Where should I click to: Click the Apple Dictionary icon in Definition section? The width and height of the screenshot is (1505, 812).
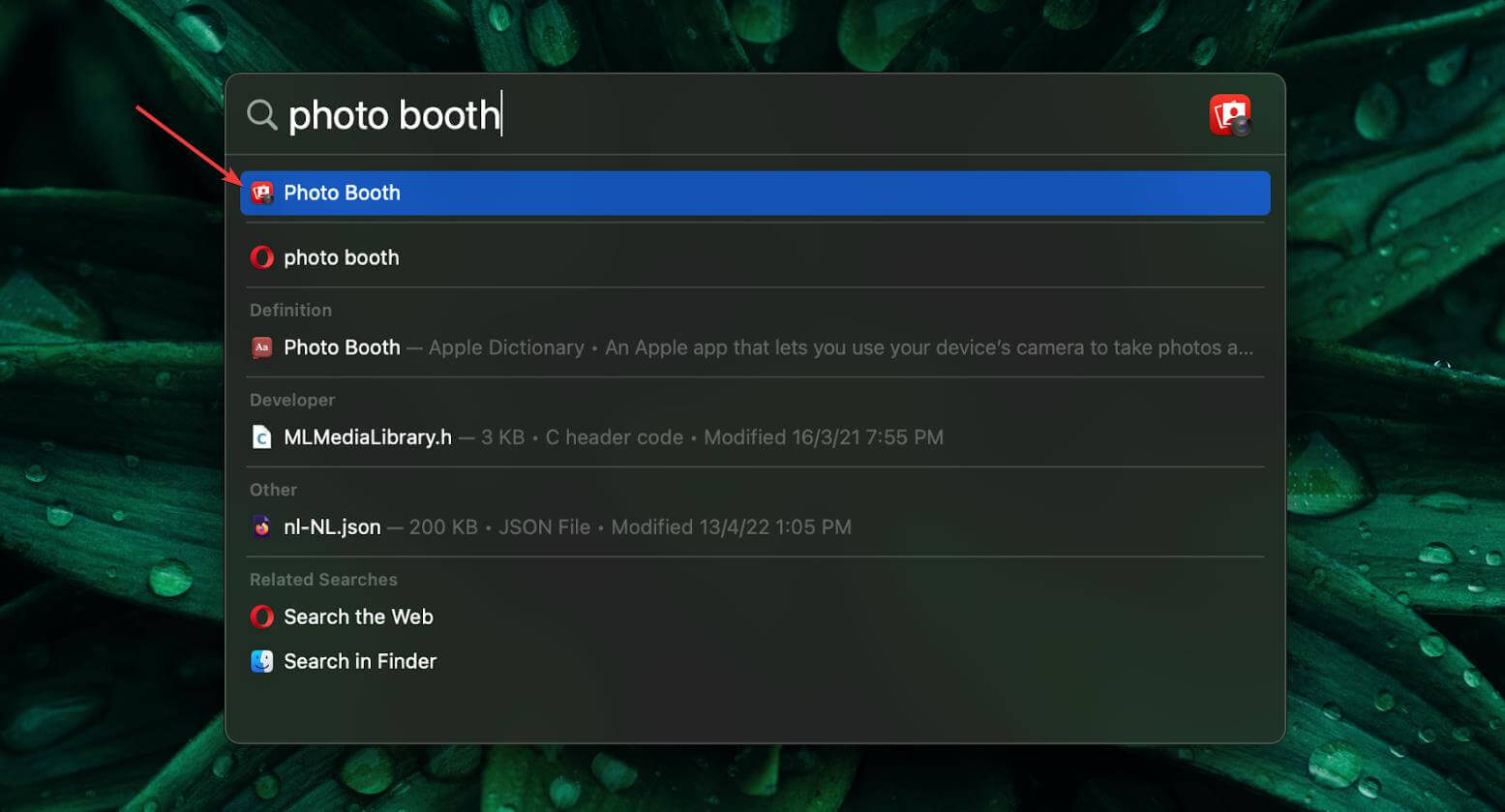260,346
